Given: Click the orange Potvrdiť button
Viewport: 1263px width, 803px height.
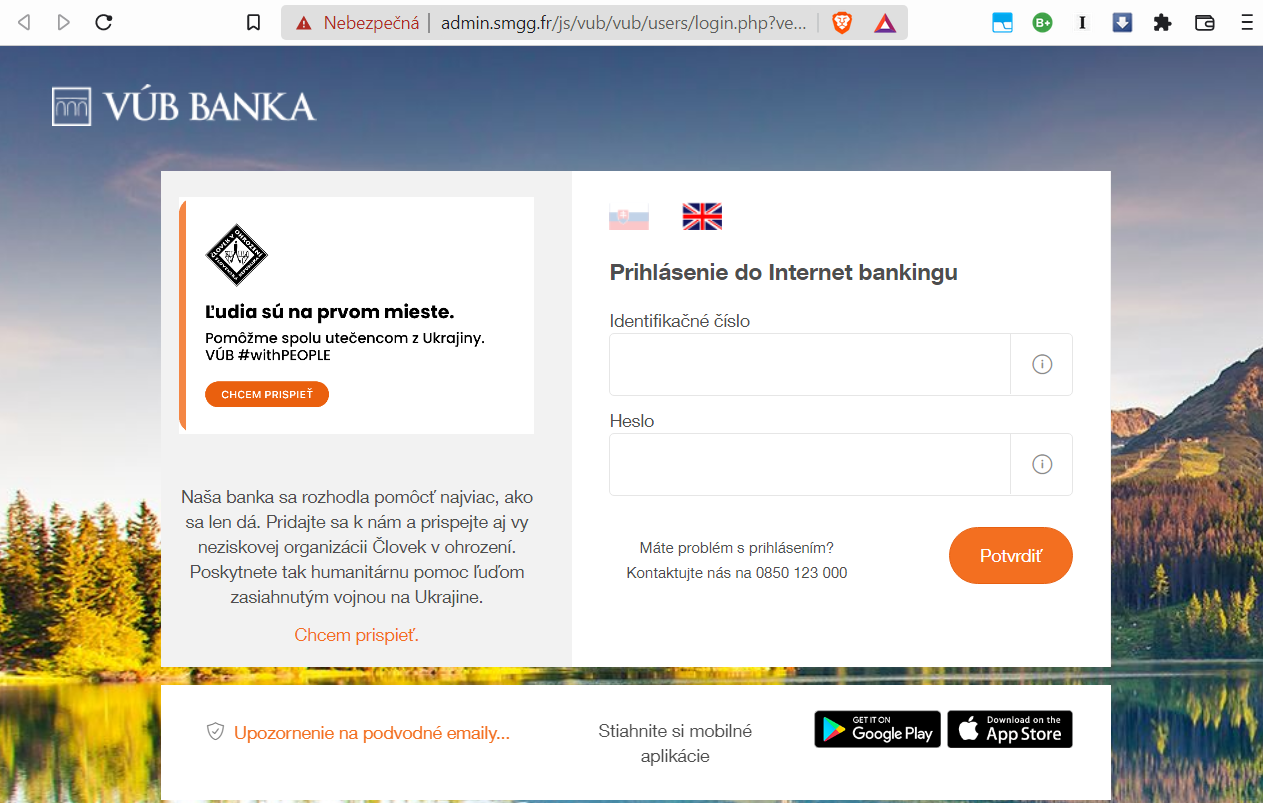Looking at the screenshot, I should coord(1011,555).
